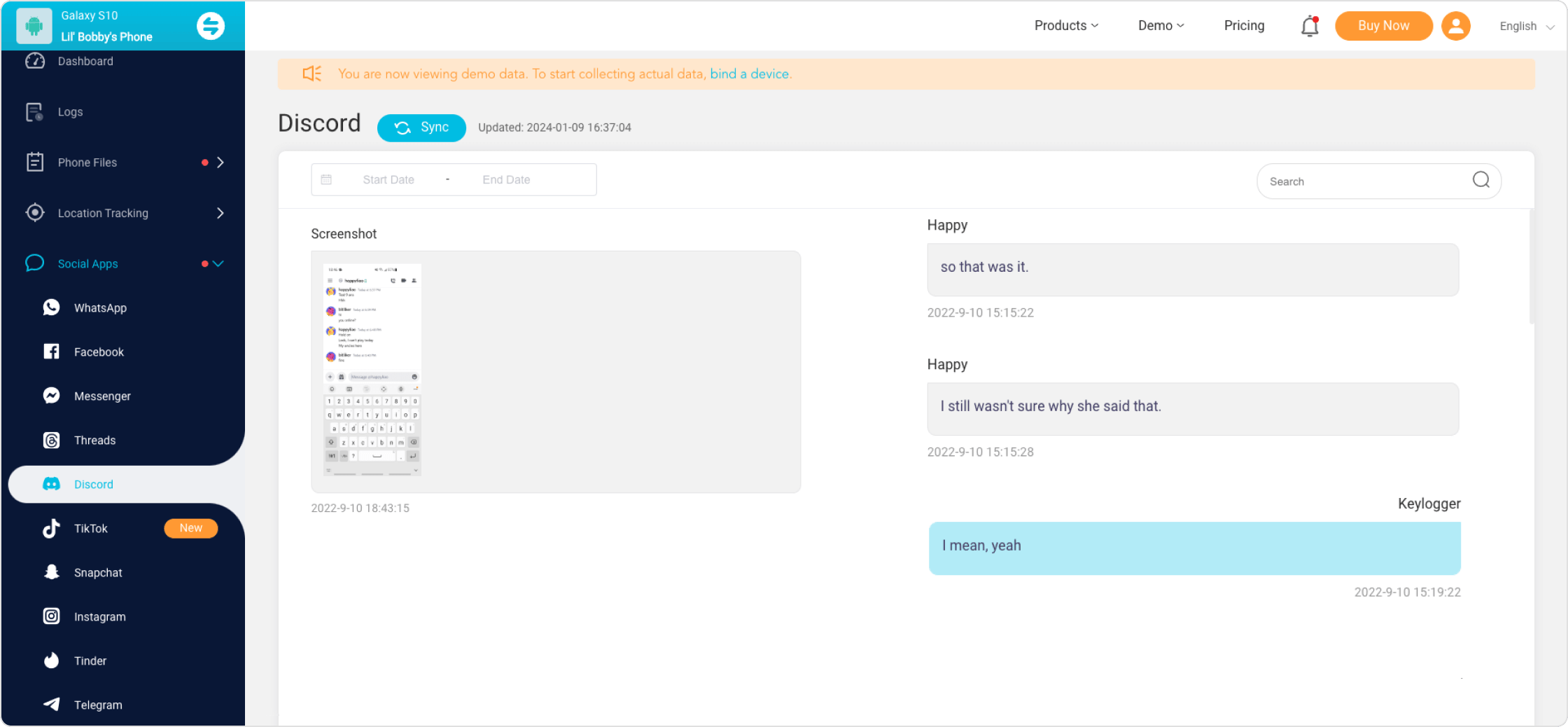
Task: Open the notifications bell
Action: click(1310, 26)
